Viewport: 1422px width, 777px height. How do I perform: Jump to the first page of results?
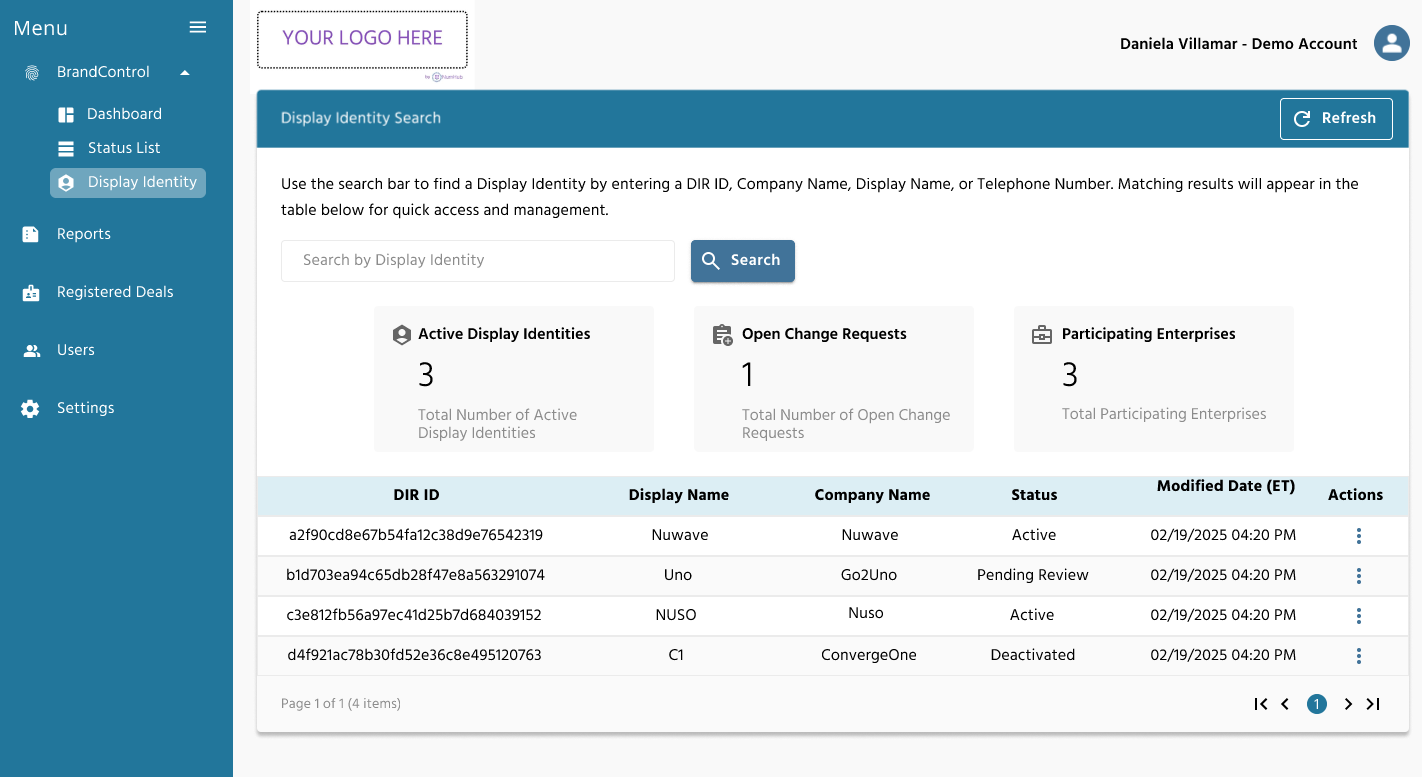point(1261,704)
